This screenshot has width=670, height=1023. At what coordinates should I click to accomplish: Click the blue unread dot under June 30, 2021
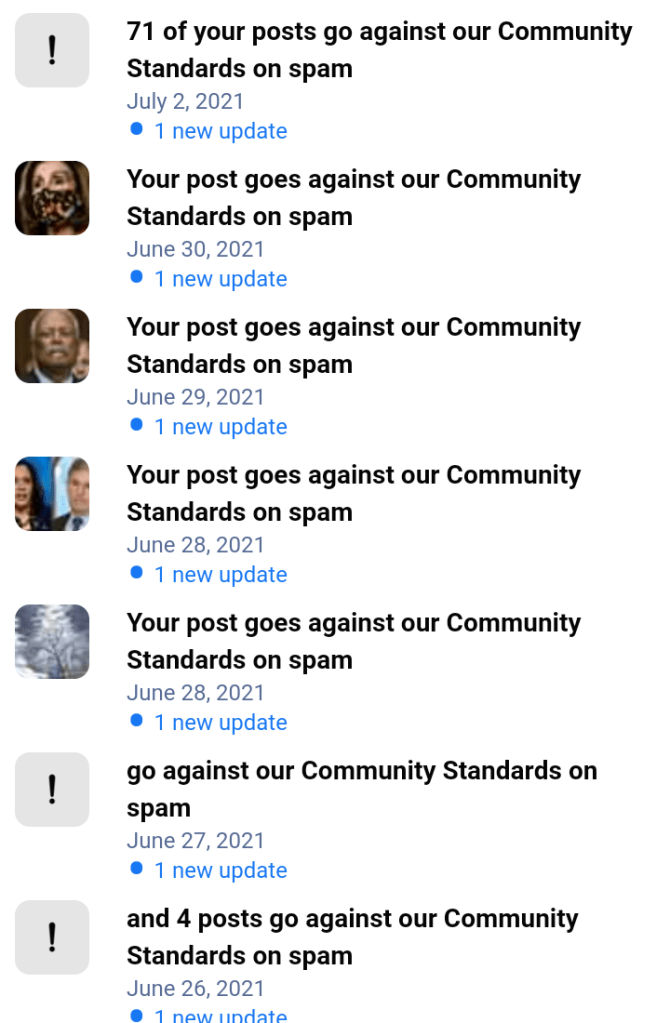pos(137,277)
